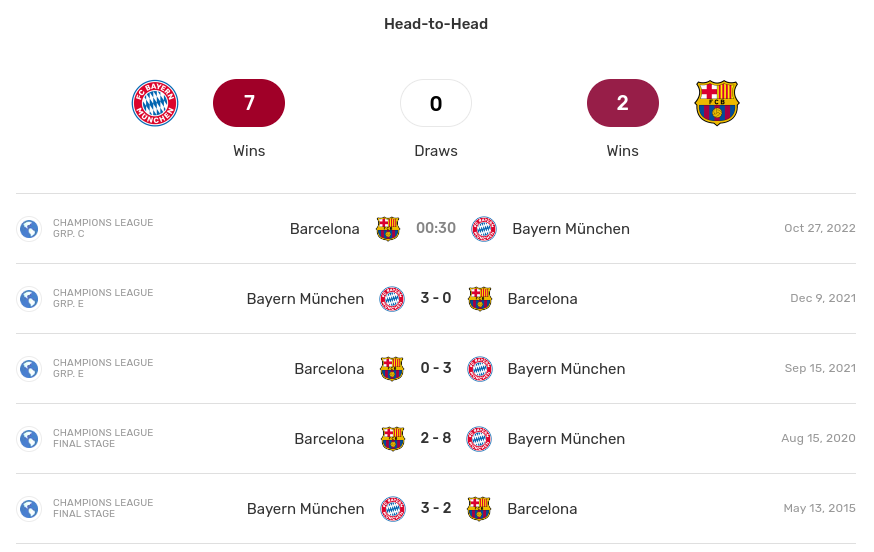The height and width of the screenshot is (552, 874).
Task: Open the 00:30 upcoming match time
Action: point(436,228)
